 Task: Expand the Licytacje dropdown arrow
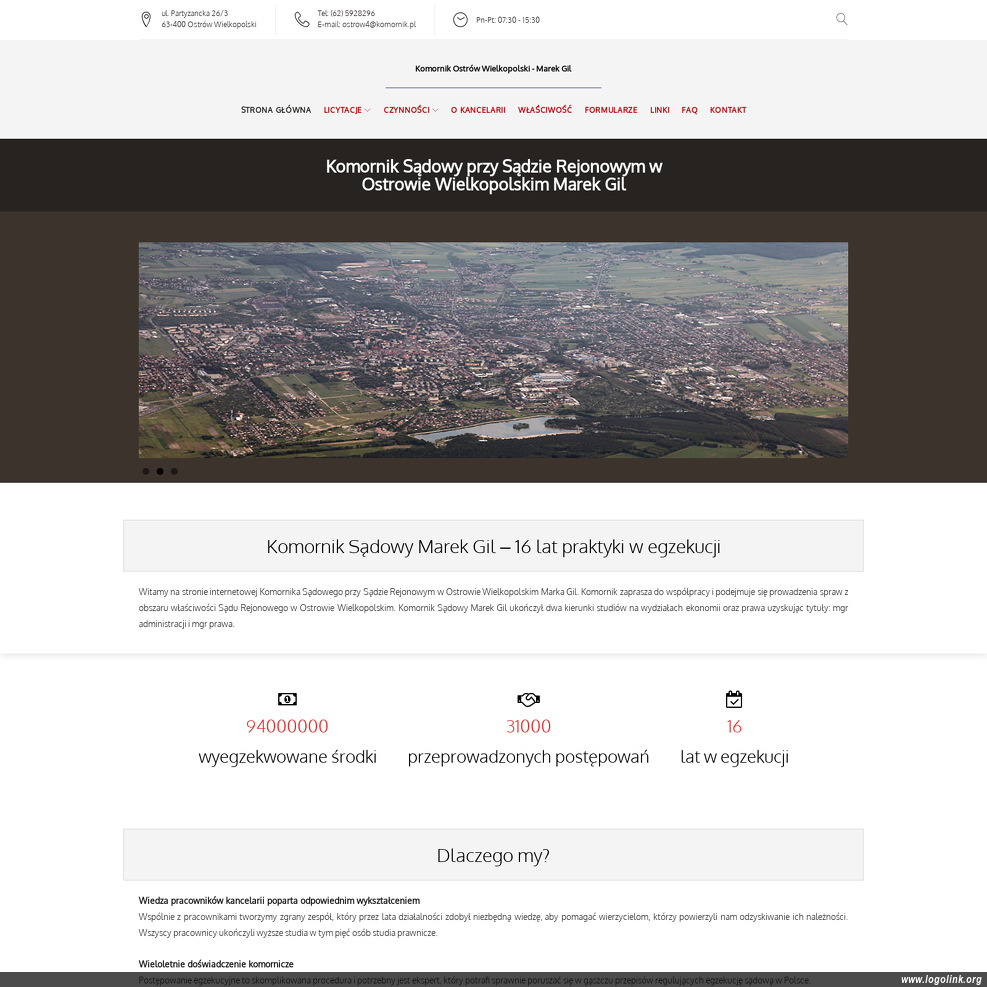pos(368,110)
